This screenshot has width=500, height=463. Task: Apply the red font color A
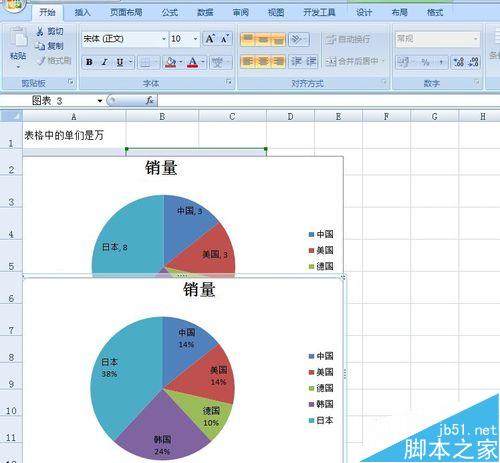pos(192,62)
